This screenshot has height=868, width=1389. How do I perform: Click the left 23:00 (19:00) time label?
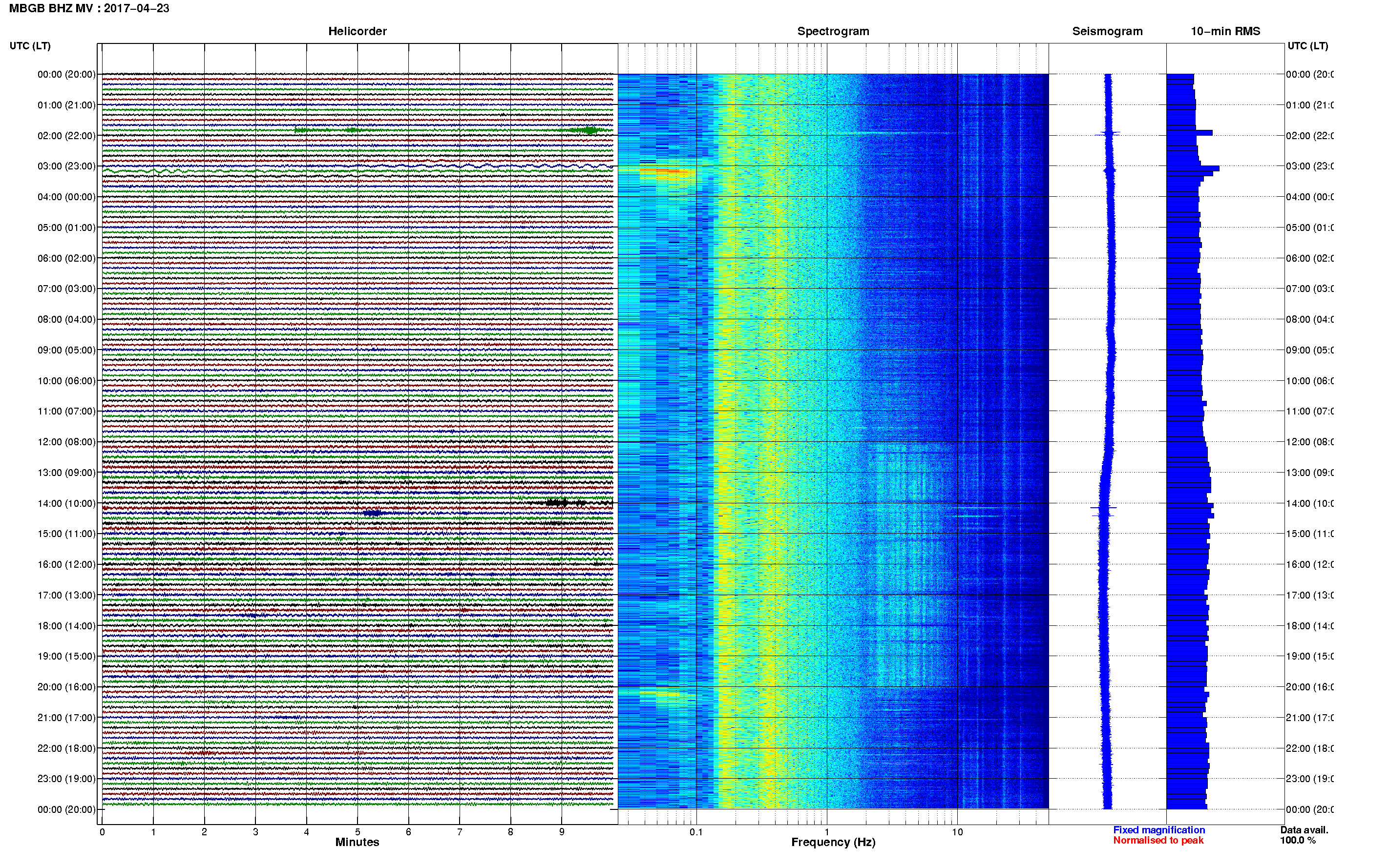[x=66, y=779]
